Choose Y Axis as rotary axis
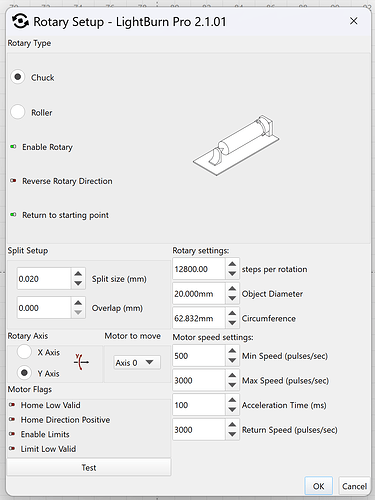375x500 pixels. click(x=24, y=373)
